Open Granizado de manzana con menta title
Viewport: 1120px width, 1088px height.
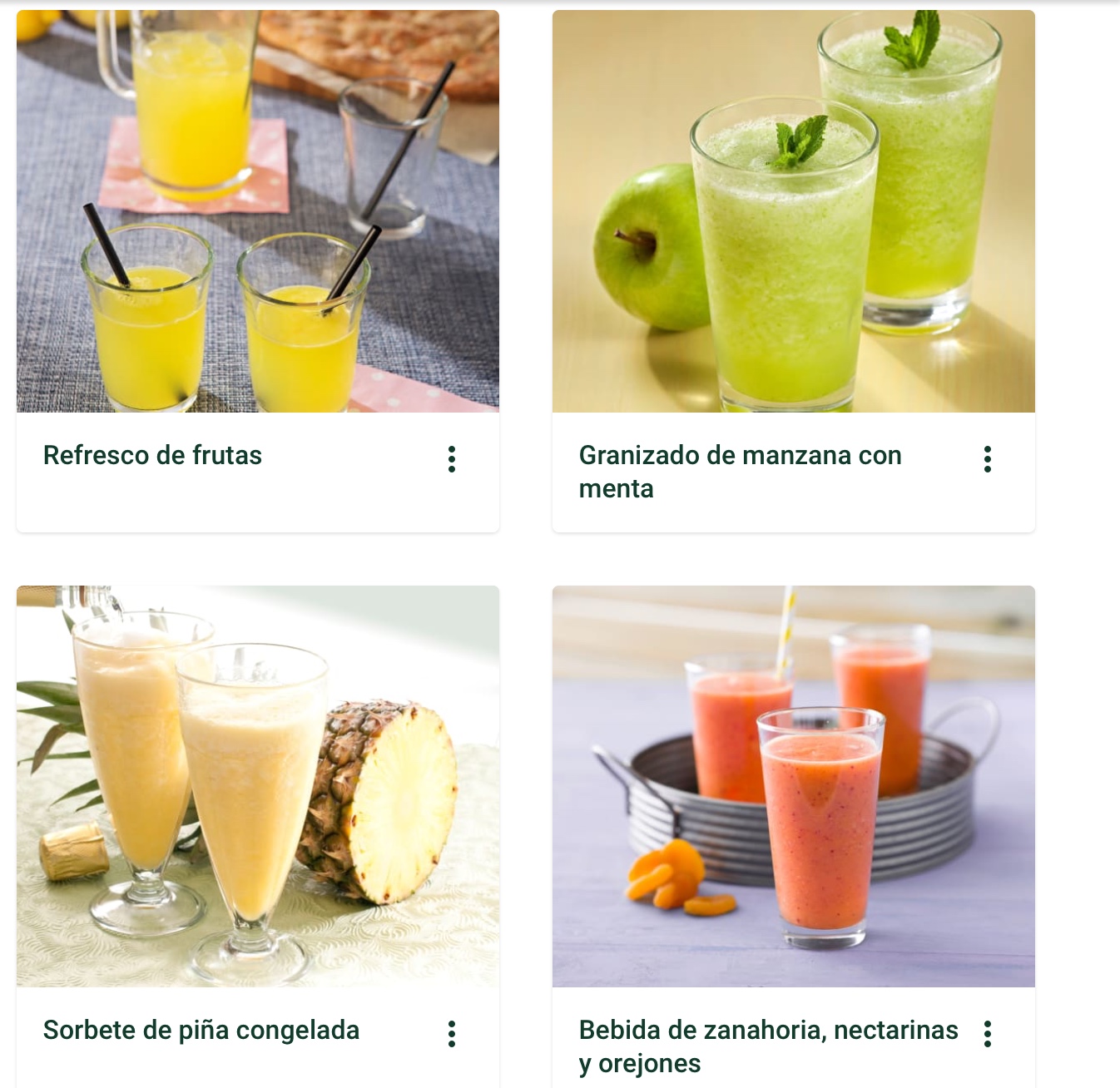click(x=741, y=472)
